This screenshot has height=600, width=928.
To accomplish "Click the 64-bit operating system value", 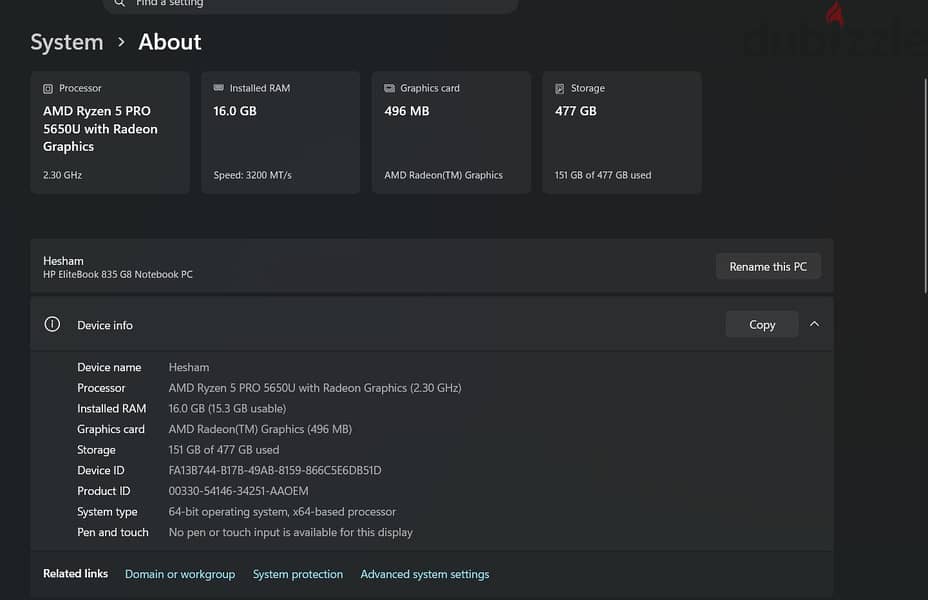I will click(282, 512).
